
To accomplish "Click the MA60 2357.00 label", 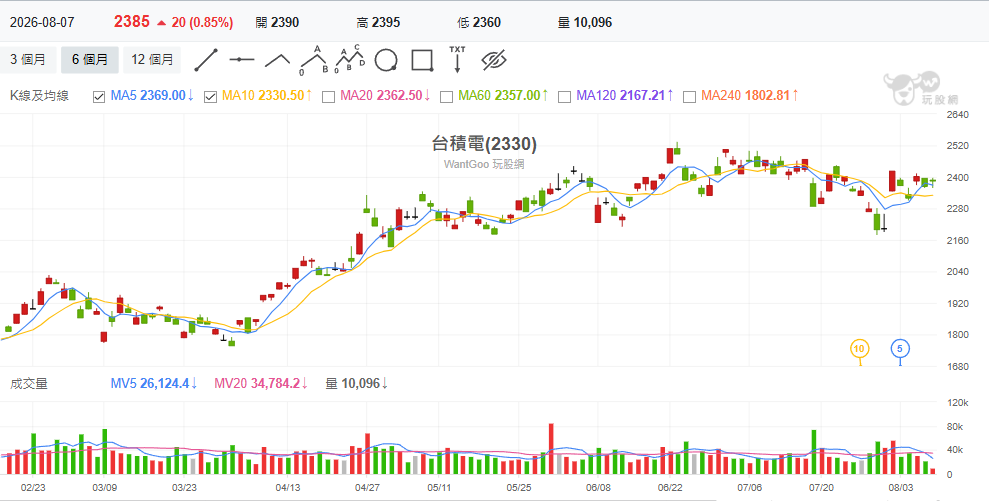I will 503,96.
